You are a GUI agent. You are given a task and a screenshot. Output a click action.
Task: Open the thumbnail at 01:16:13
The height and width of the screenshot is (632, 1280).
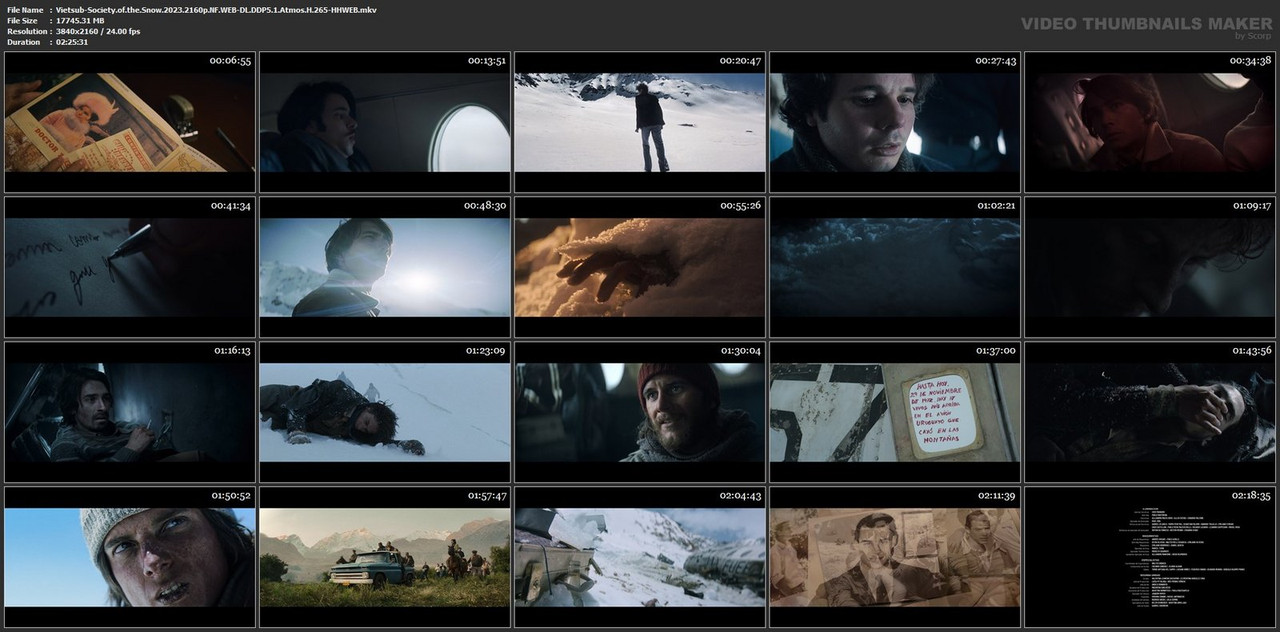pos(130,412)
